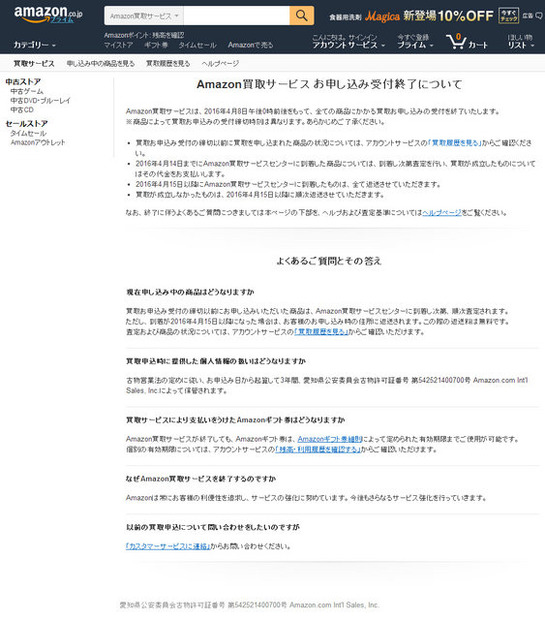Click FAQ heading 買取申込時に提供した個人情報の扱いはどうなりますか

[216, 361]
